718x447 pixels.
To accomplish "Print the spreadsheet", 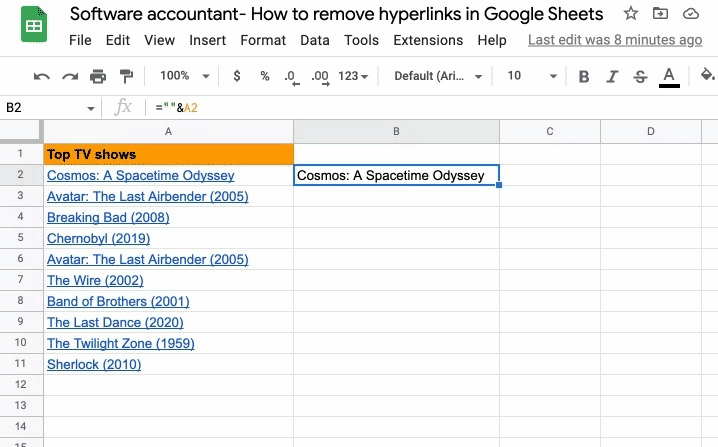I will 98,76.
